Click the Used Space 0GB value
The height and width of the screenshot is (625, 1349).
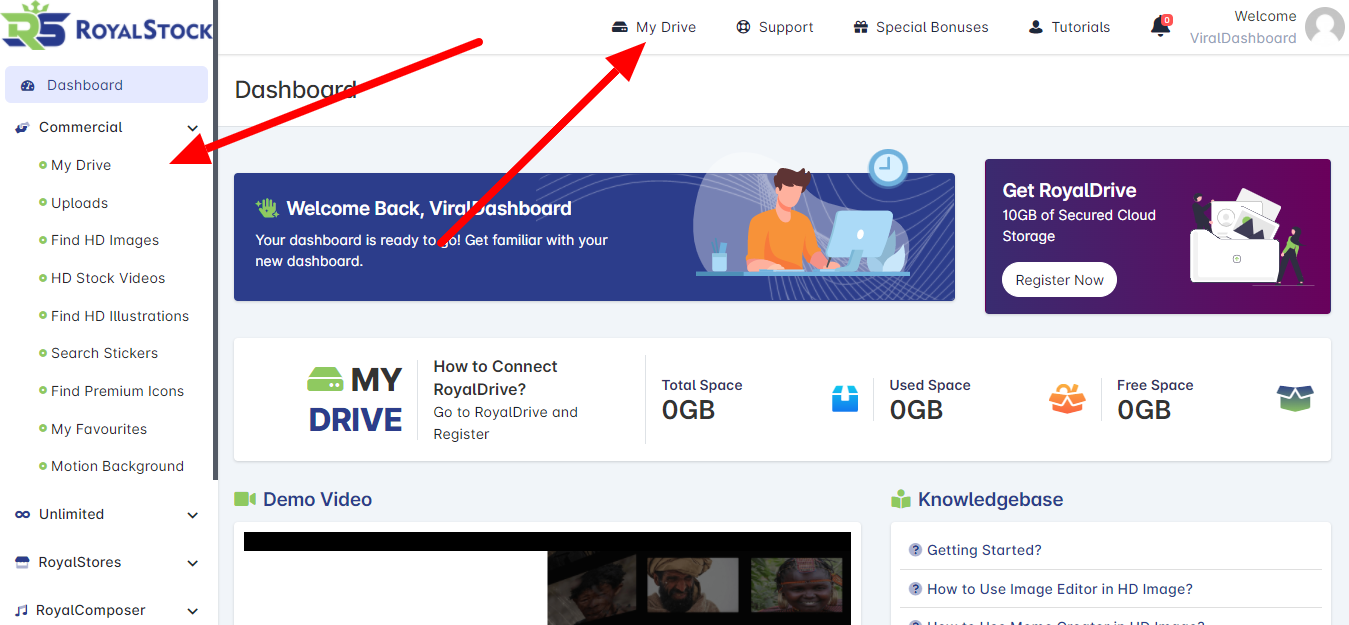click(x=917, y=410)
